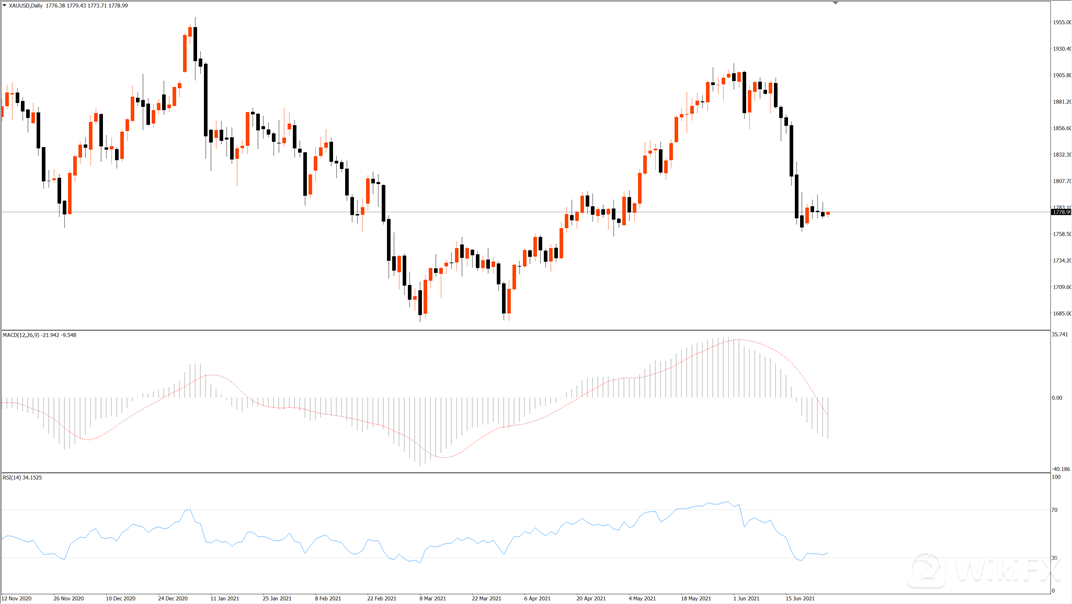Click the 11 Jan 2021 date label
1072x604 pixels.
226,598
